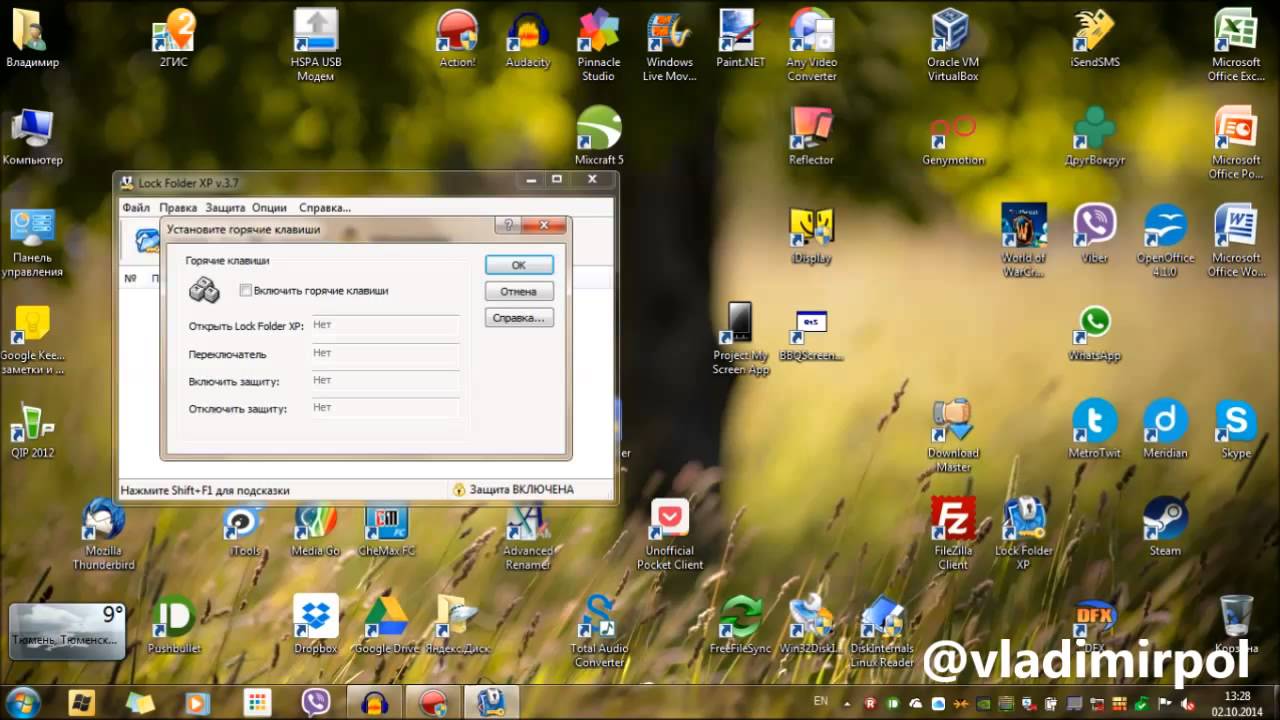Select the Microsoft Office Word desktop icon
The height and width of the screenshot is (720, 1280).
1236,241
